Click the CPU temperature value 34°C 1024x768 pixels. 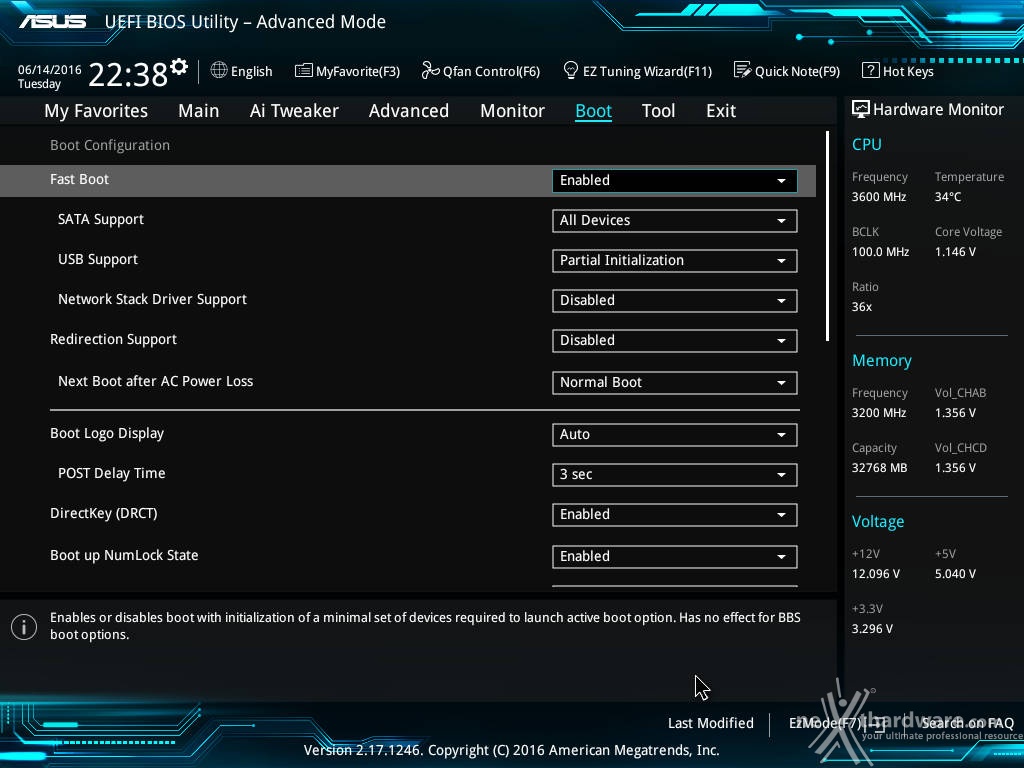pyautogui.click(x=948, y=197)
